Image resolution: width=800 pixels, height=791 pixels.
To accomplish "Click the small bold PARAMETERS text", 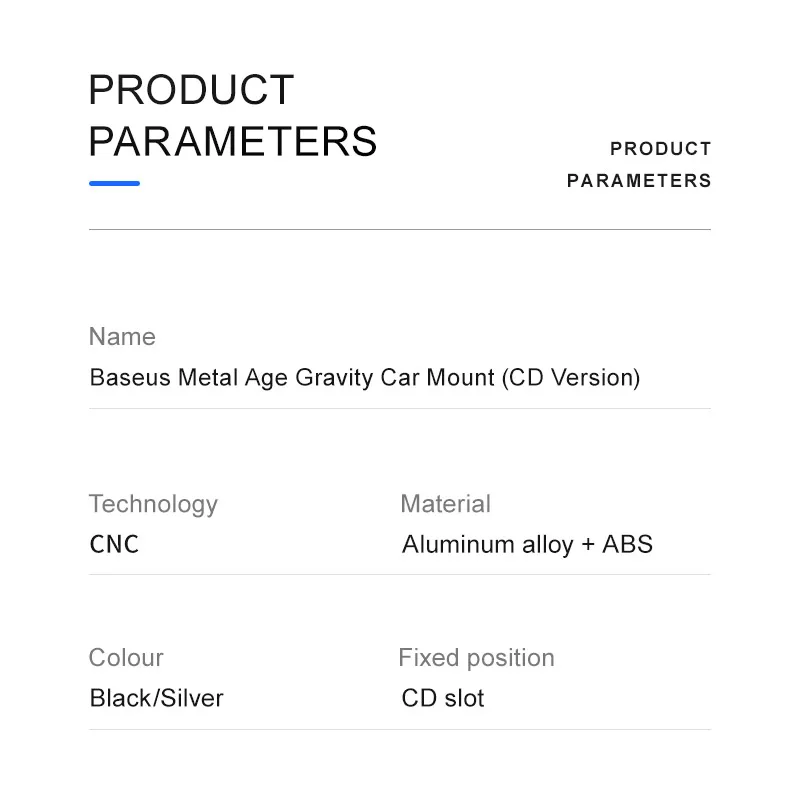I will (639, 181).
